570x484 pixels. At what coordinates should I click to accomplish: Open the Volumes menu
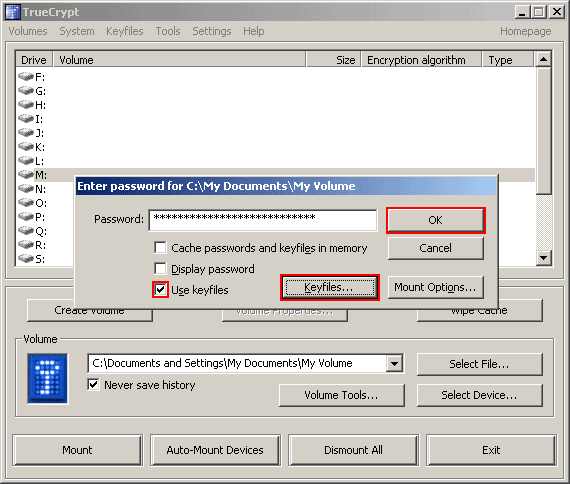tap(28, 31)
